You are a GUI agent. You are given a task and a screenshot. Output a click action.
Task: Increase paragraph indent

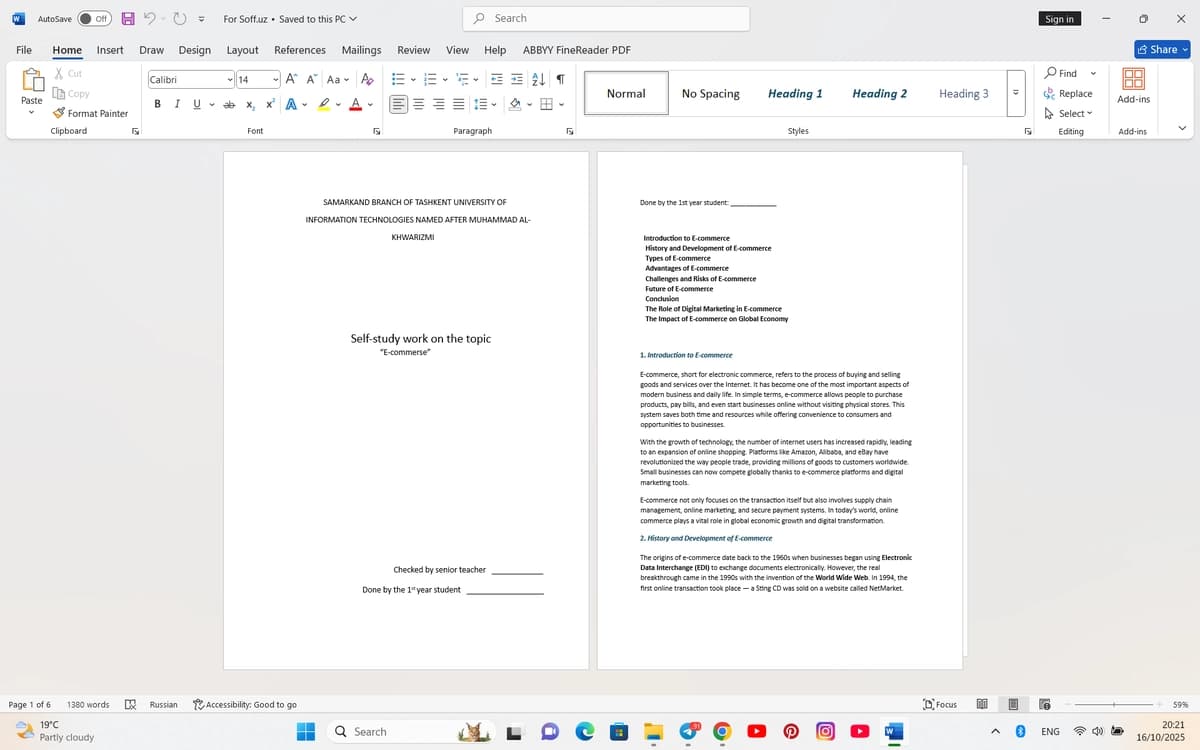point(517,79)
